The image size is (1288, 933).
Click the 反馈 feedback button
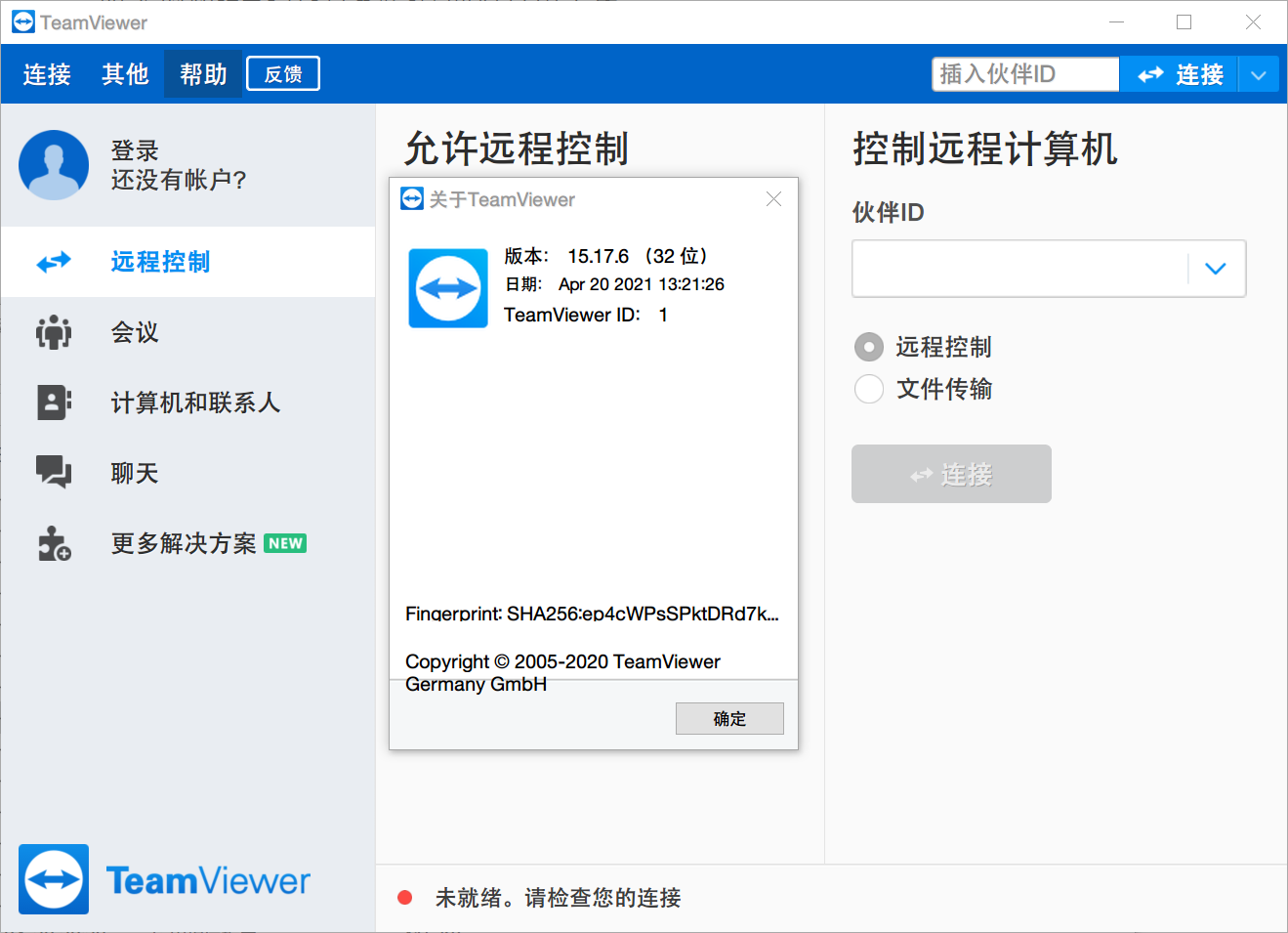282,72
